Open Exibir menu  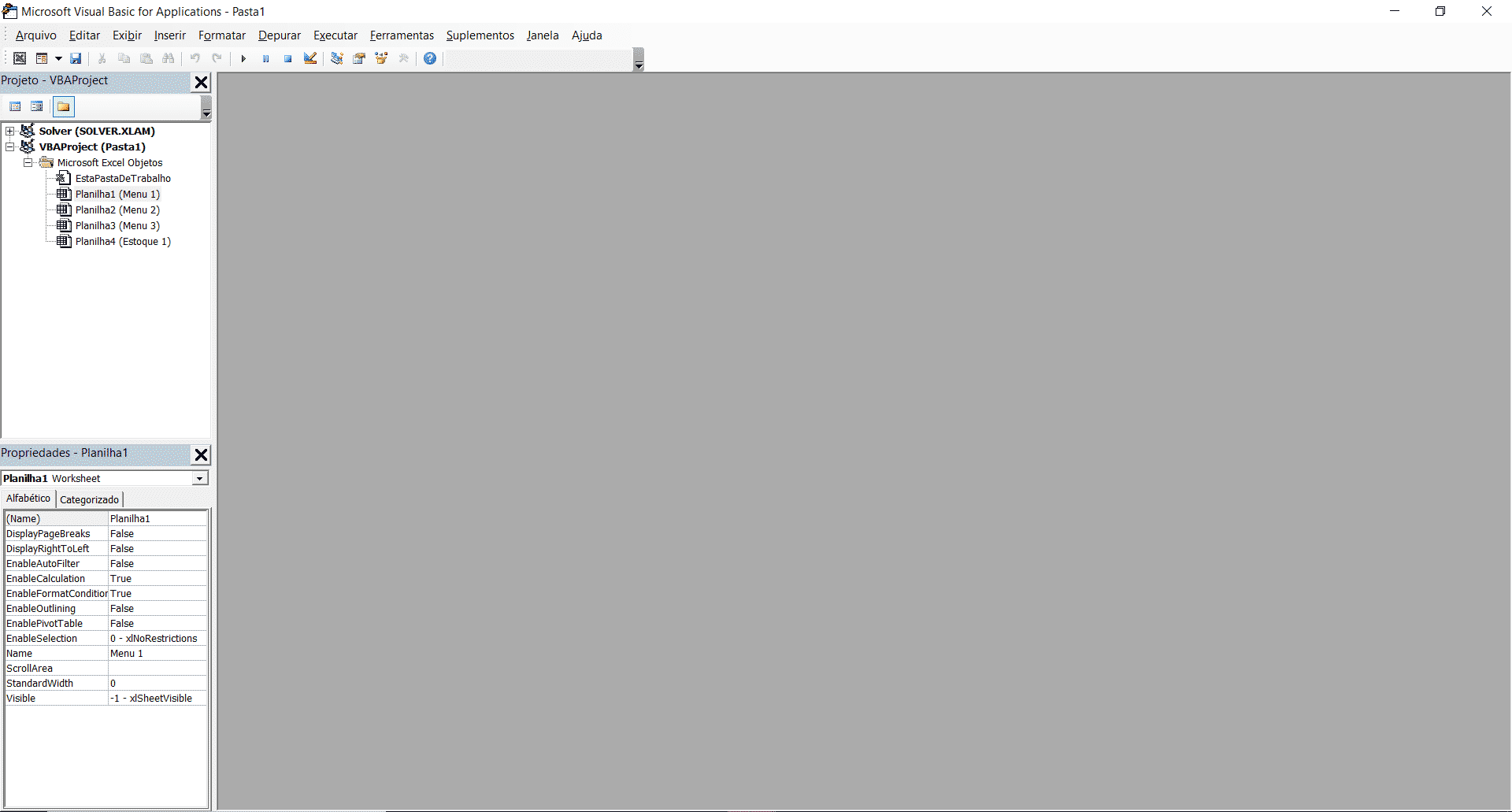127,35
